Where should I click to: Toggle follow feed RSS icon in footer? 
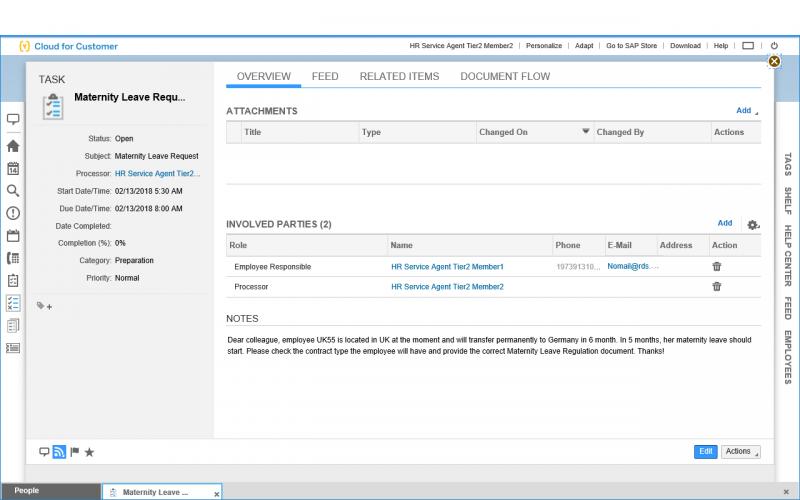pos(59,452)
